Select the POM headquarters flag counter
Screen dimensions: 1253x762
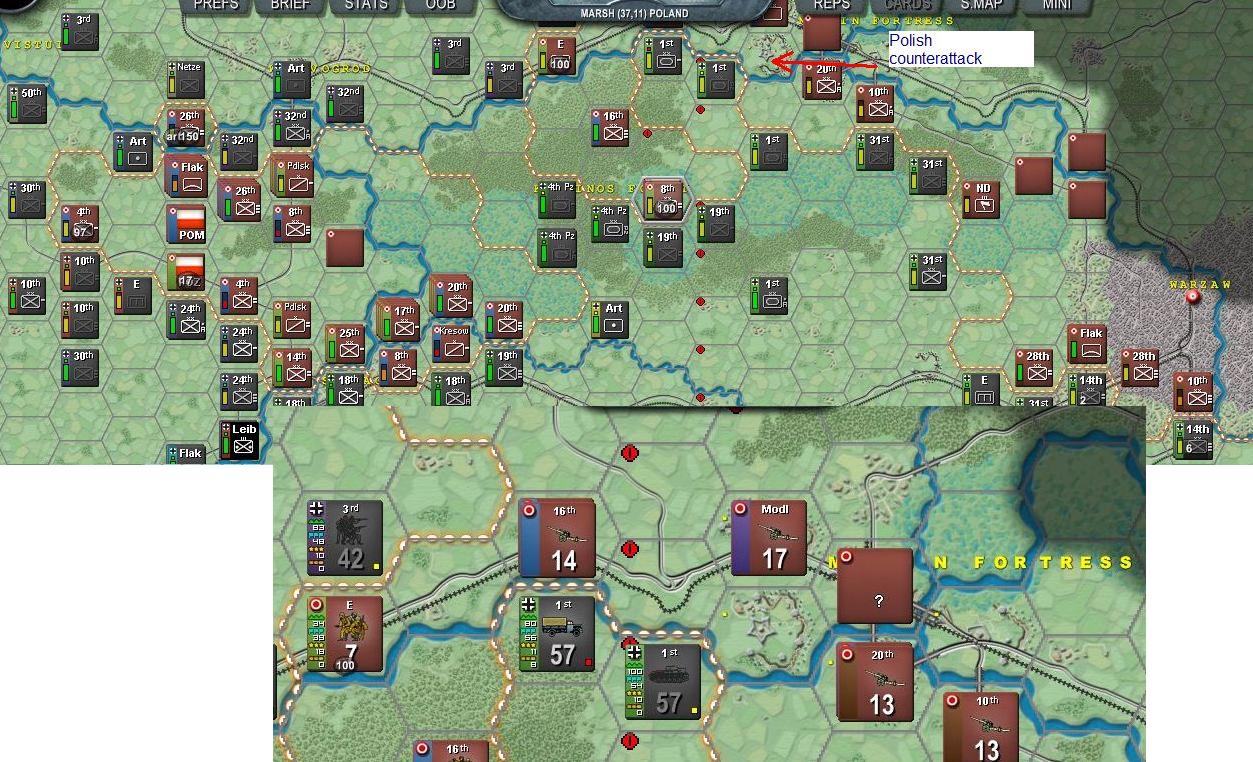click(x=187, y=224)
